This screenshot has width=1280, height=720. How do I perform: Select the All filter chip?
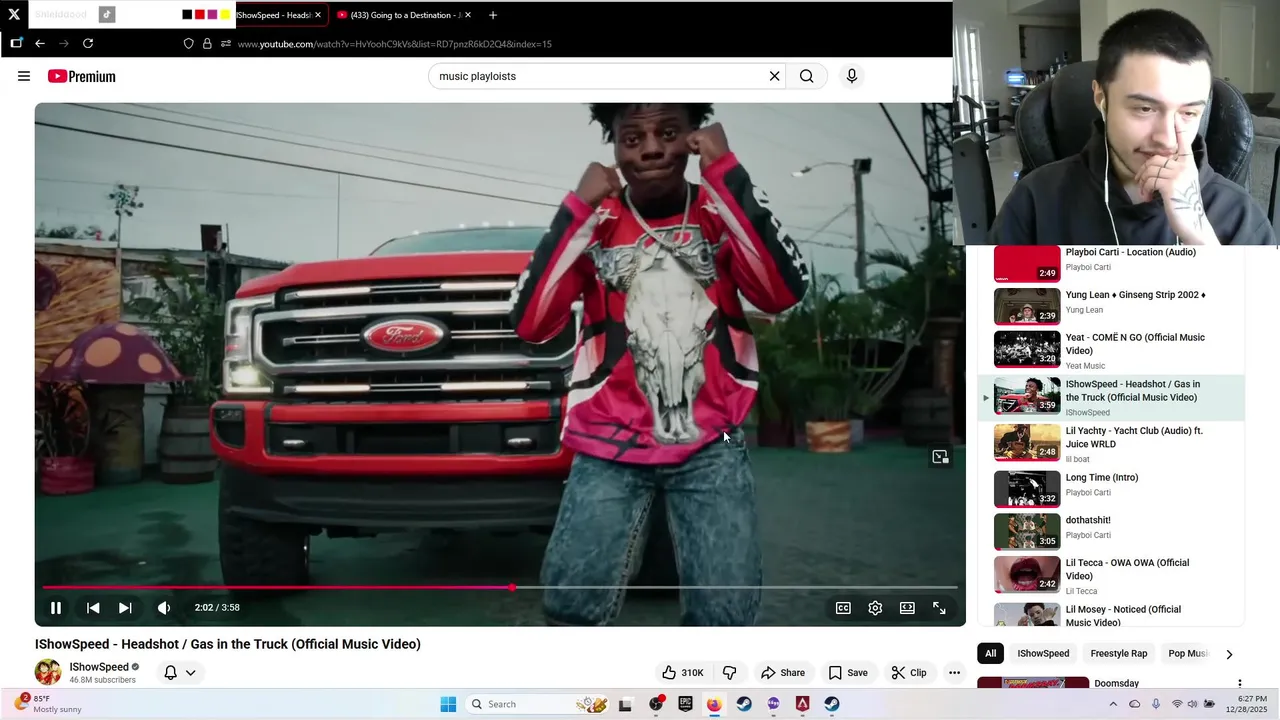click(x=990, y=654)
